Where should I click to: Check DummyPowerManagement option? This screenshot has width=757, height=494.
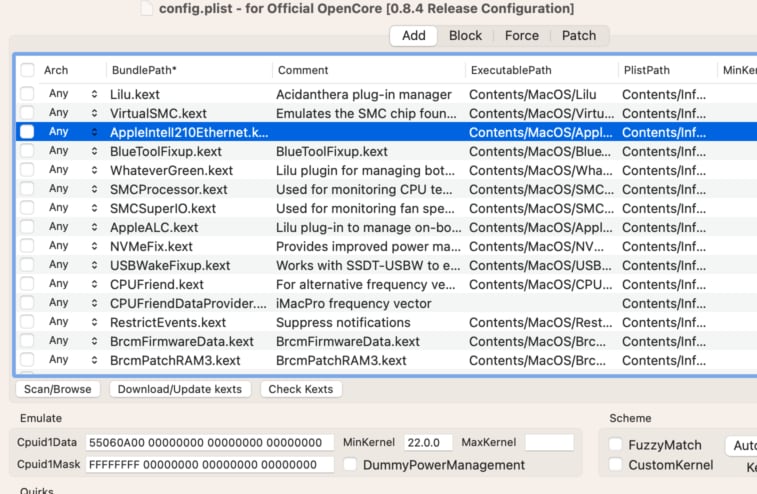pos(350,465)
